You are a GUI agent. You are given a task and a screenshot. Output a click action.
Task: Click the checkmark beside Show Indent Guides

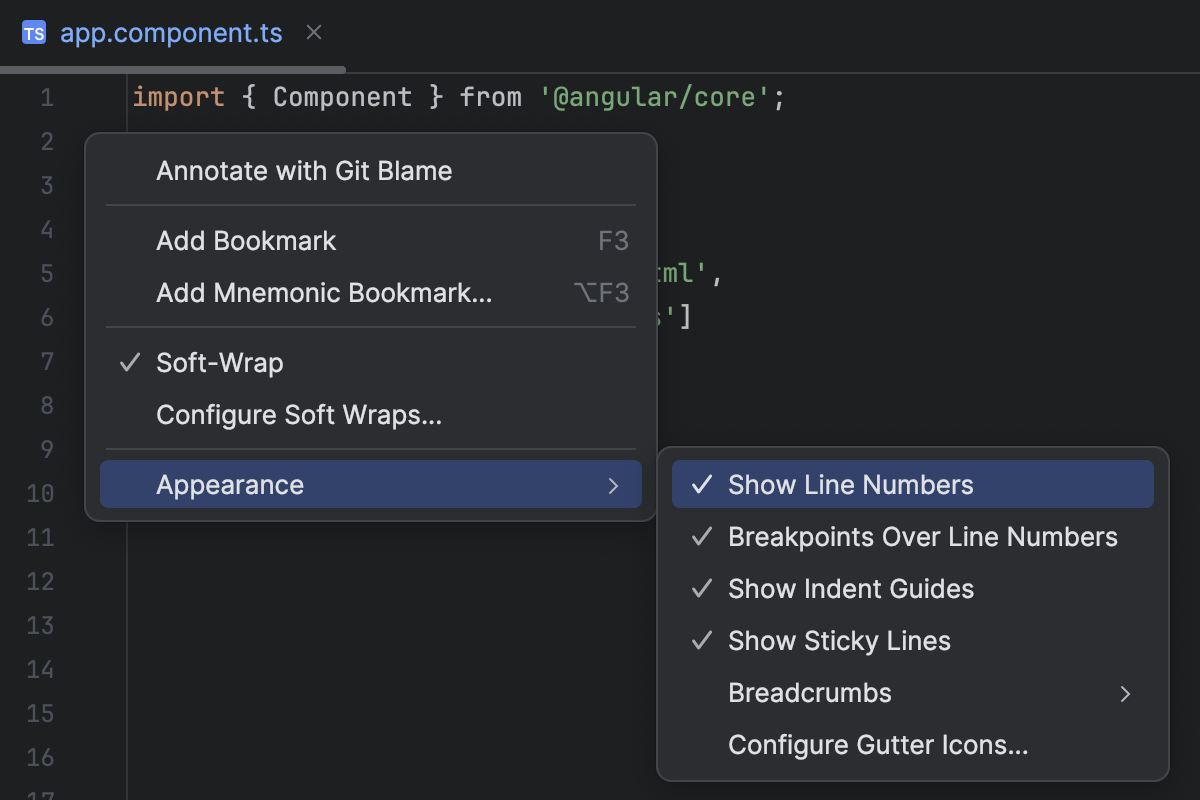tap(700, 588)
